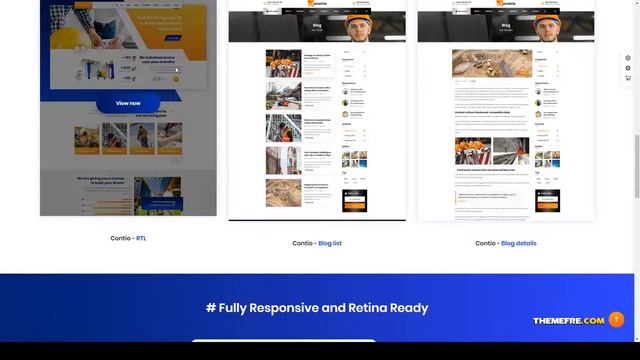
Task: Open the "RTL" demo link
Action: pyautogui.click(x=141, y=238)
